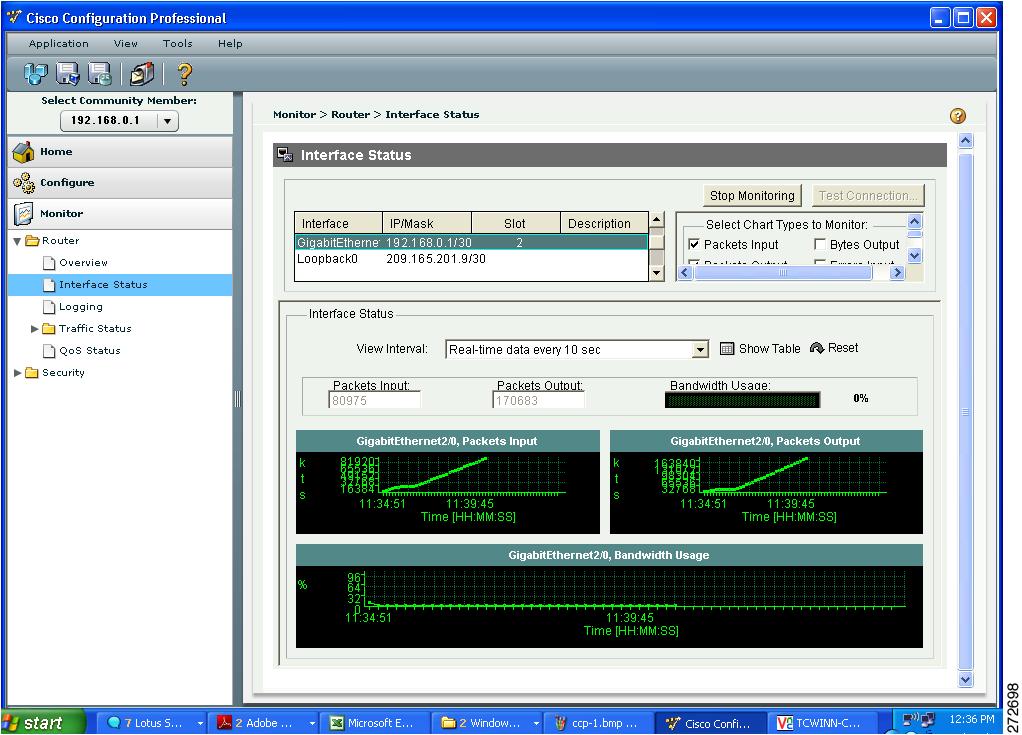The image size is (1022, 735).
Task: Open Lotus Sametime from the taskbar
Action: (154, 723)
